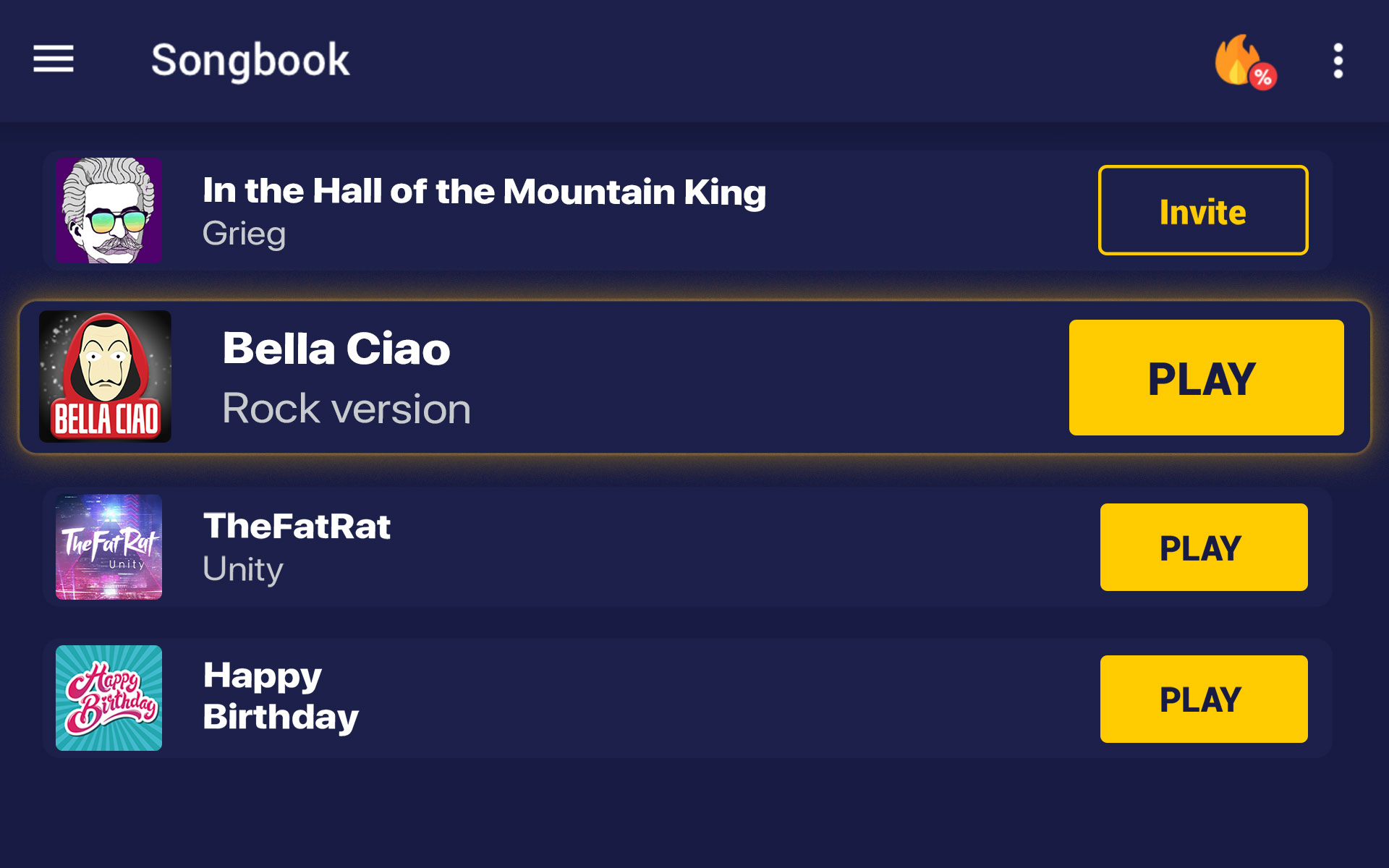The height and width of the screenshot is (868, 1389).
Task: Select TheFatRat song title text
Action: (297, 526)
